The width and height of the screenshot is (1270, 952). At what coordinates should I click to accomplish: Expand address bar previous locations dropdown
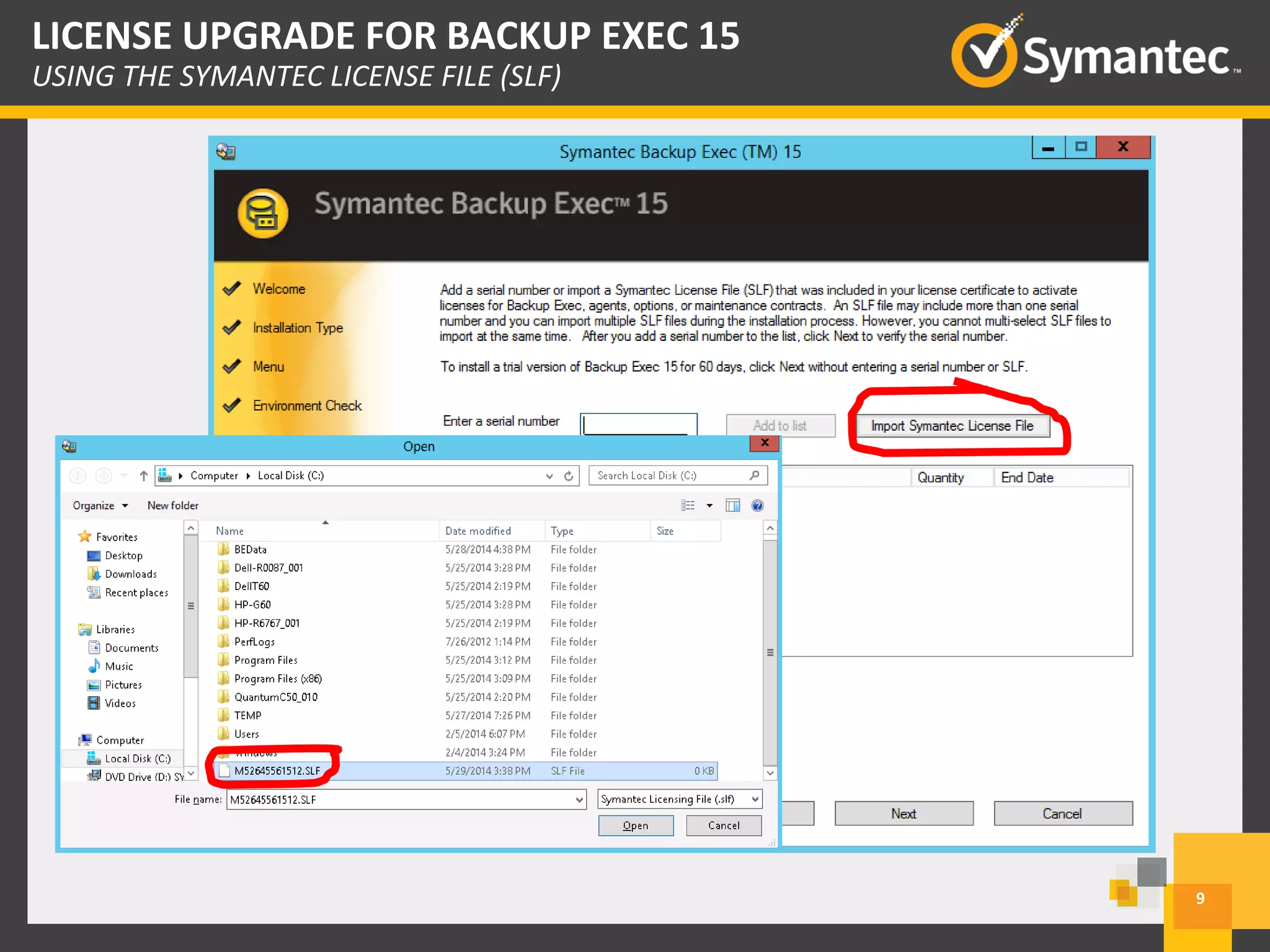coord(549,476)
